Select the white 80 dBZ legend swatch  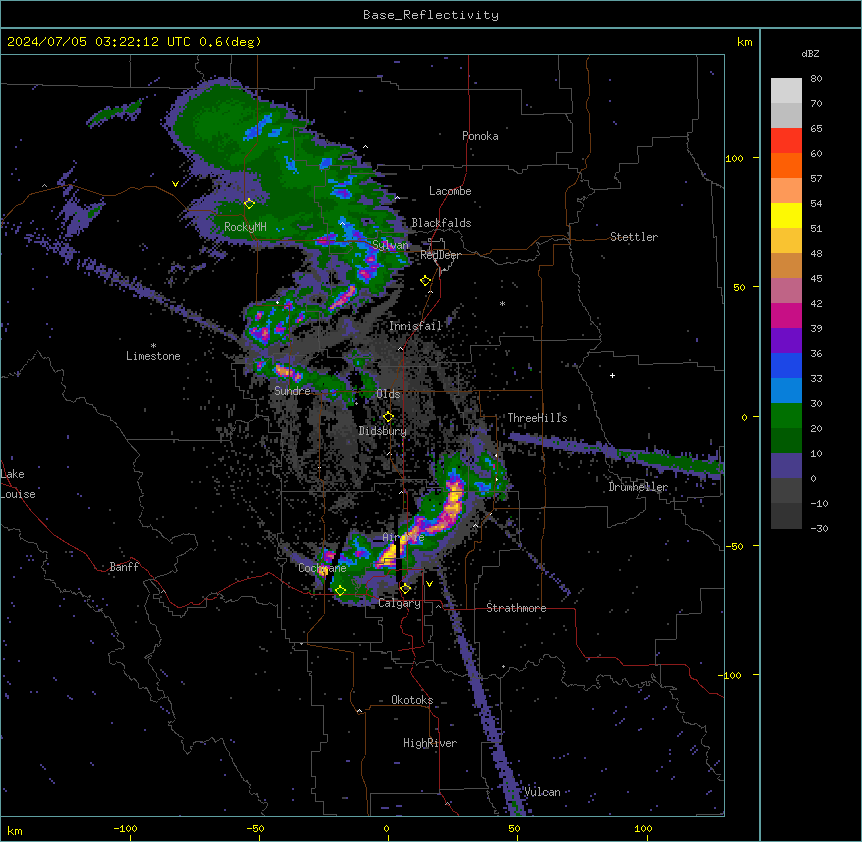(786, 91)
